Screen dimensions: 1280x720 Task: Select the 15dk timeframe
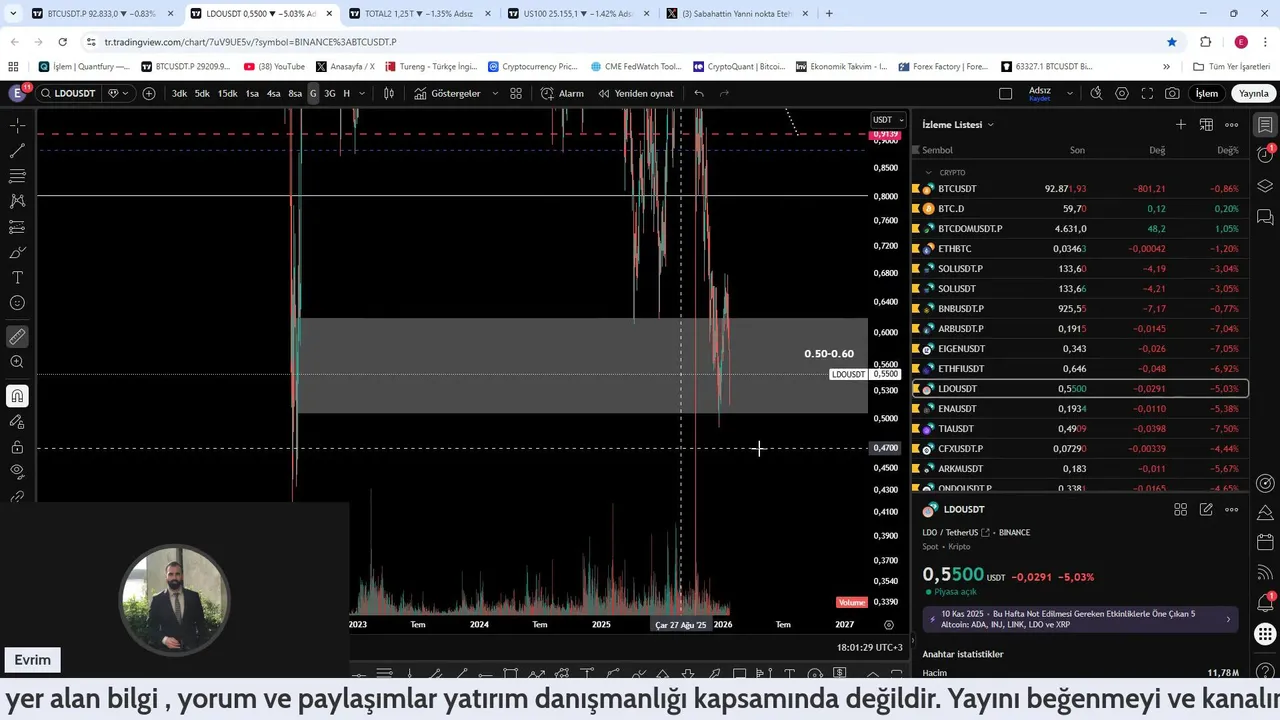(x=227, y=93)
